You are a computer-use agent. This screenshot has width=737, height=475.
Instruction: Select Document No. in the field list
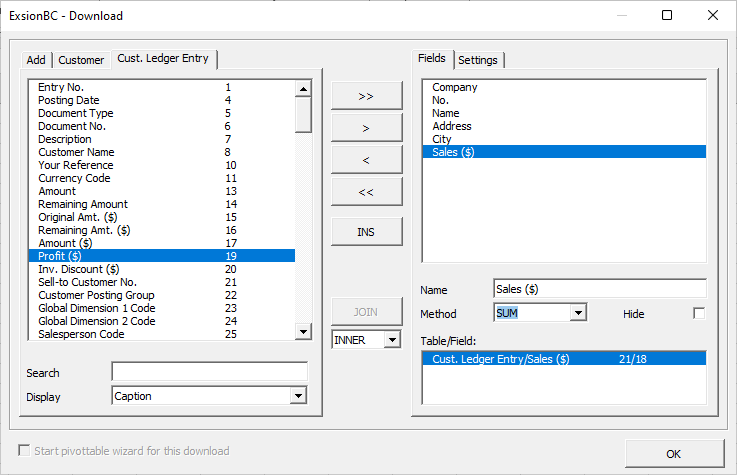[x=161, y=126]
